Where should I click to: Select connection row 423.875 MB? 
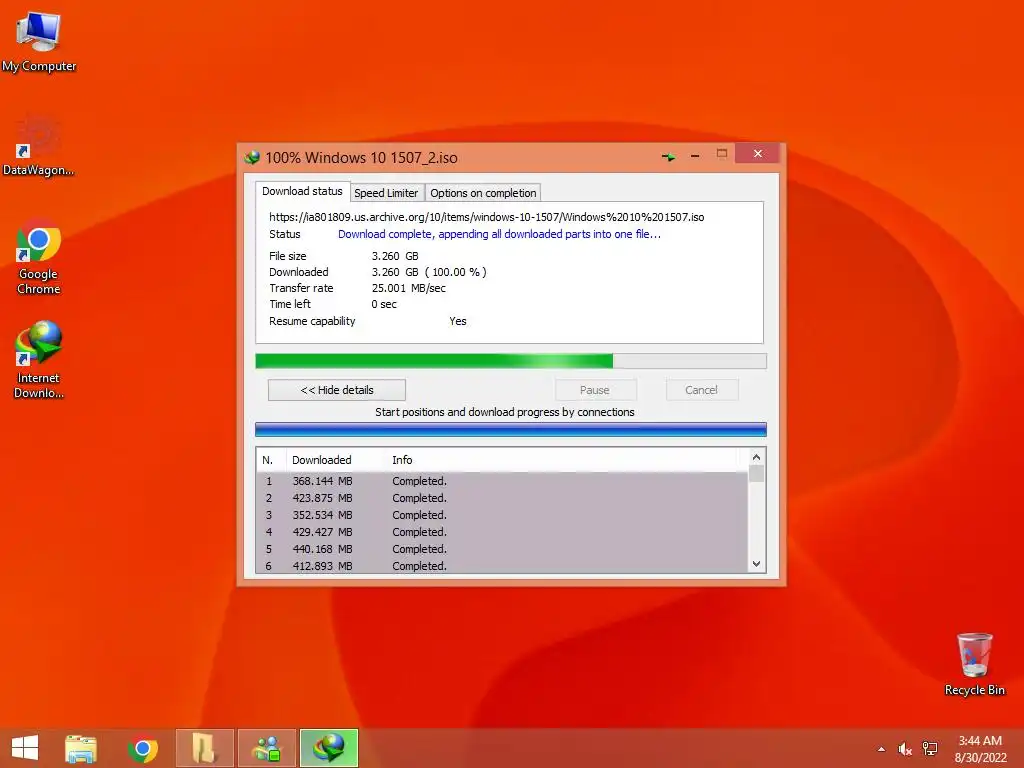pyautogui.click(x=502, y=498)
